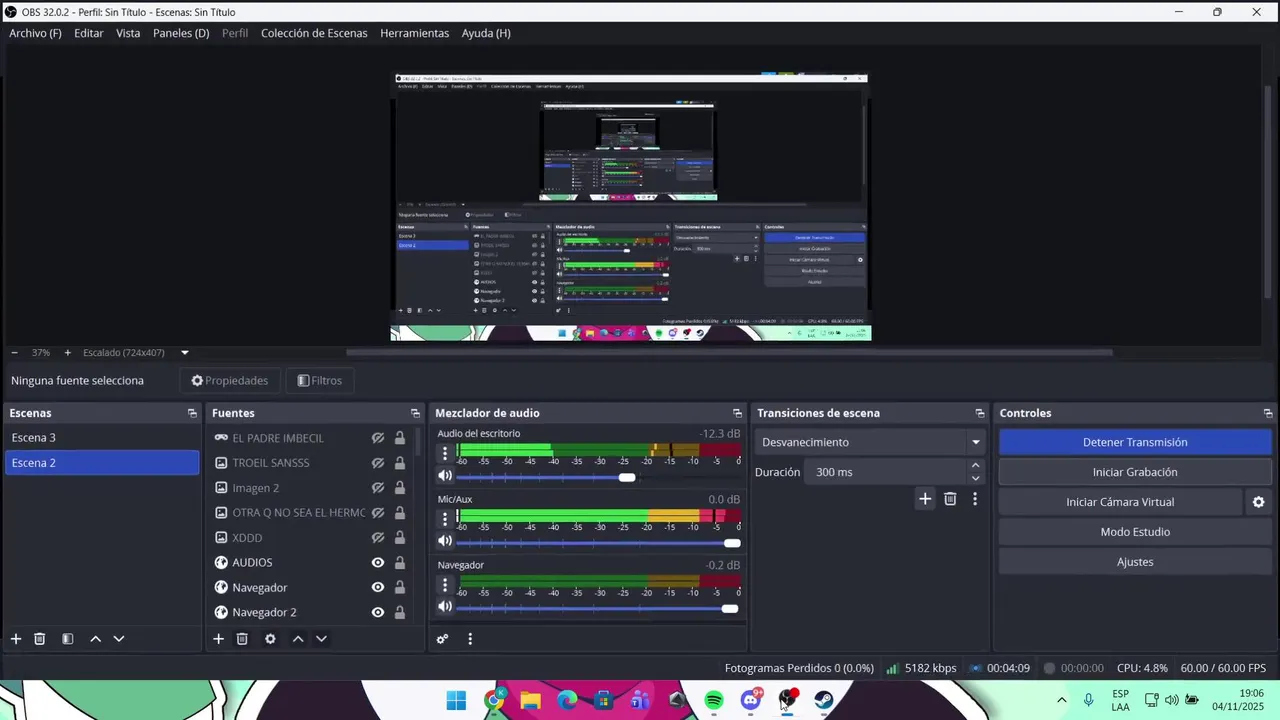1280x720 pixels.
Task: Enable Modo Estudio
Action: tap(1135, 532)
